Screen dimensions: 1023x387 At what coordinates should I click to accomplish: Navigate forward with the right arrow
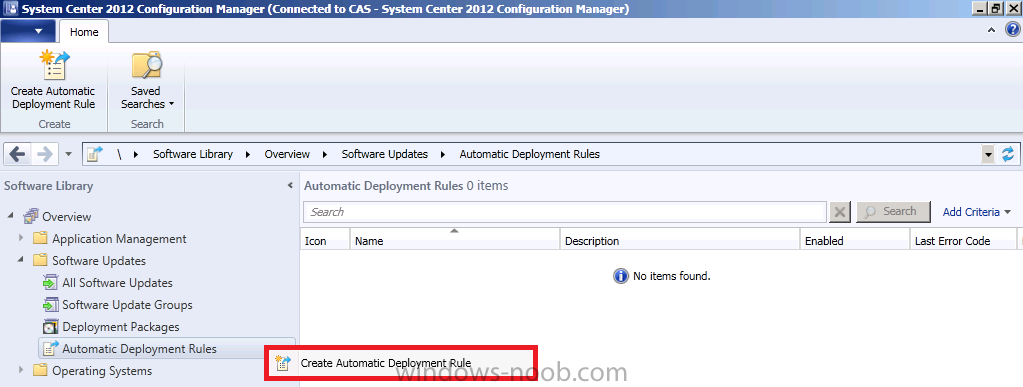pyautogui.click(x=44, y=155)
